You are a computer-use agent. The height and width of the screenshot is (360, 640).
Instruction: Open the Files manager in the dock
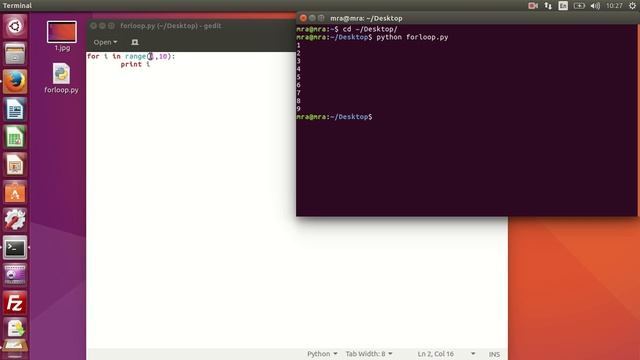pyautogui.click(x=15, y=53)
